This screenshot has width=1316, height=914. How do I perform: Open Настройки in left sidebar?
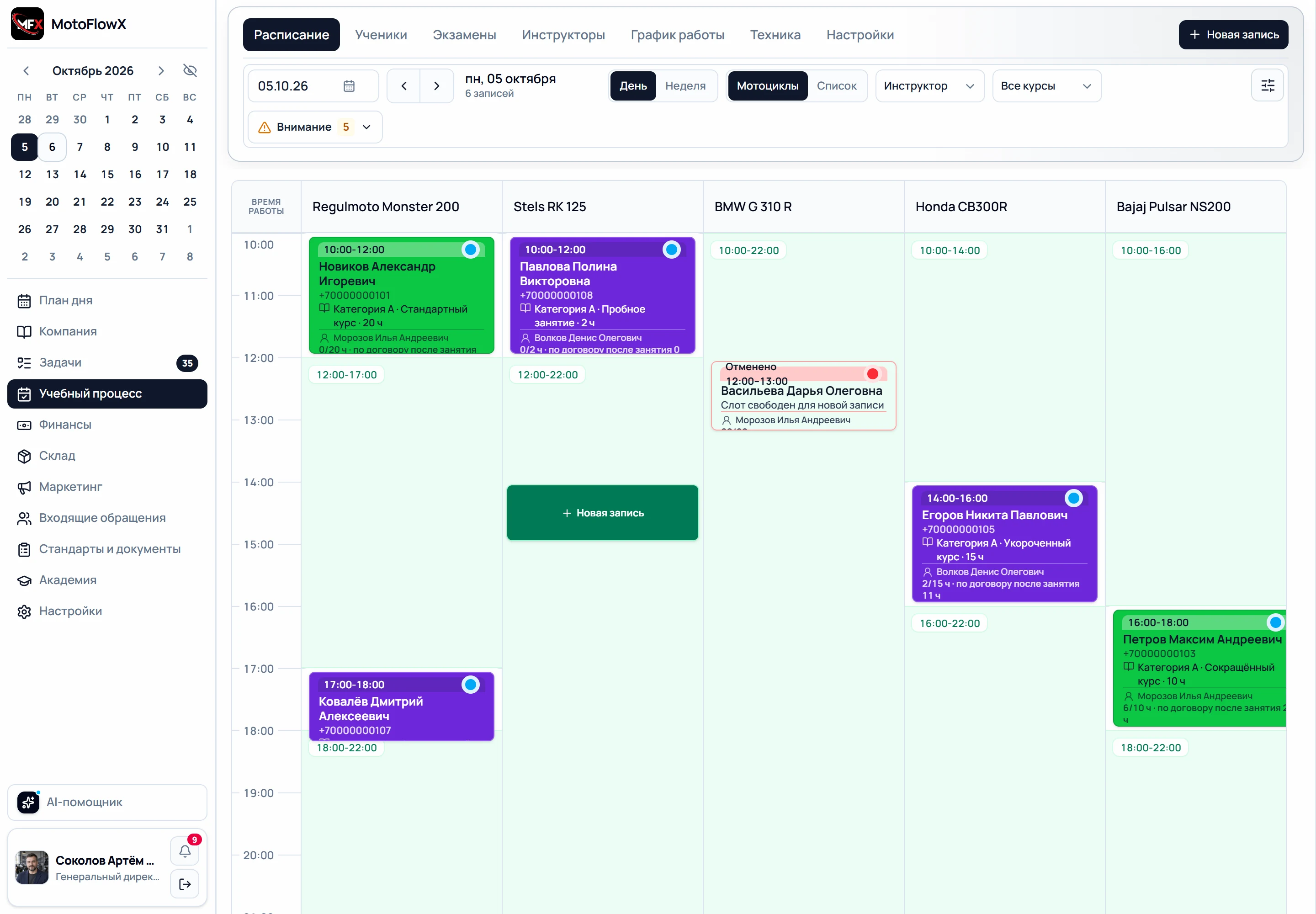click(107, 611)
